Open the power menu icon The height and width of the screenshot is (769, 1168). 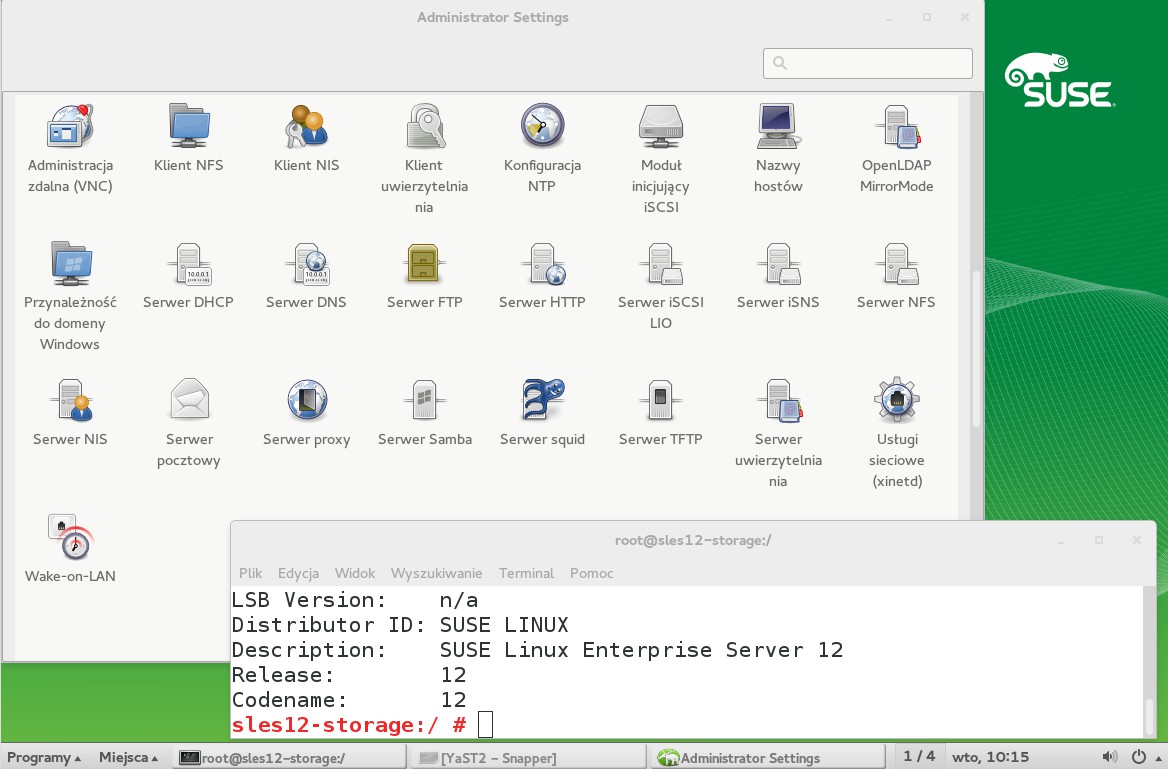1138,757
